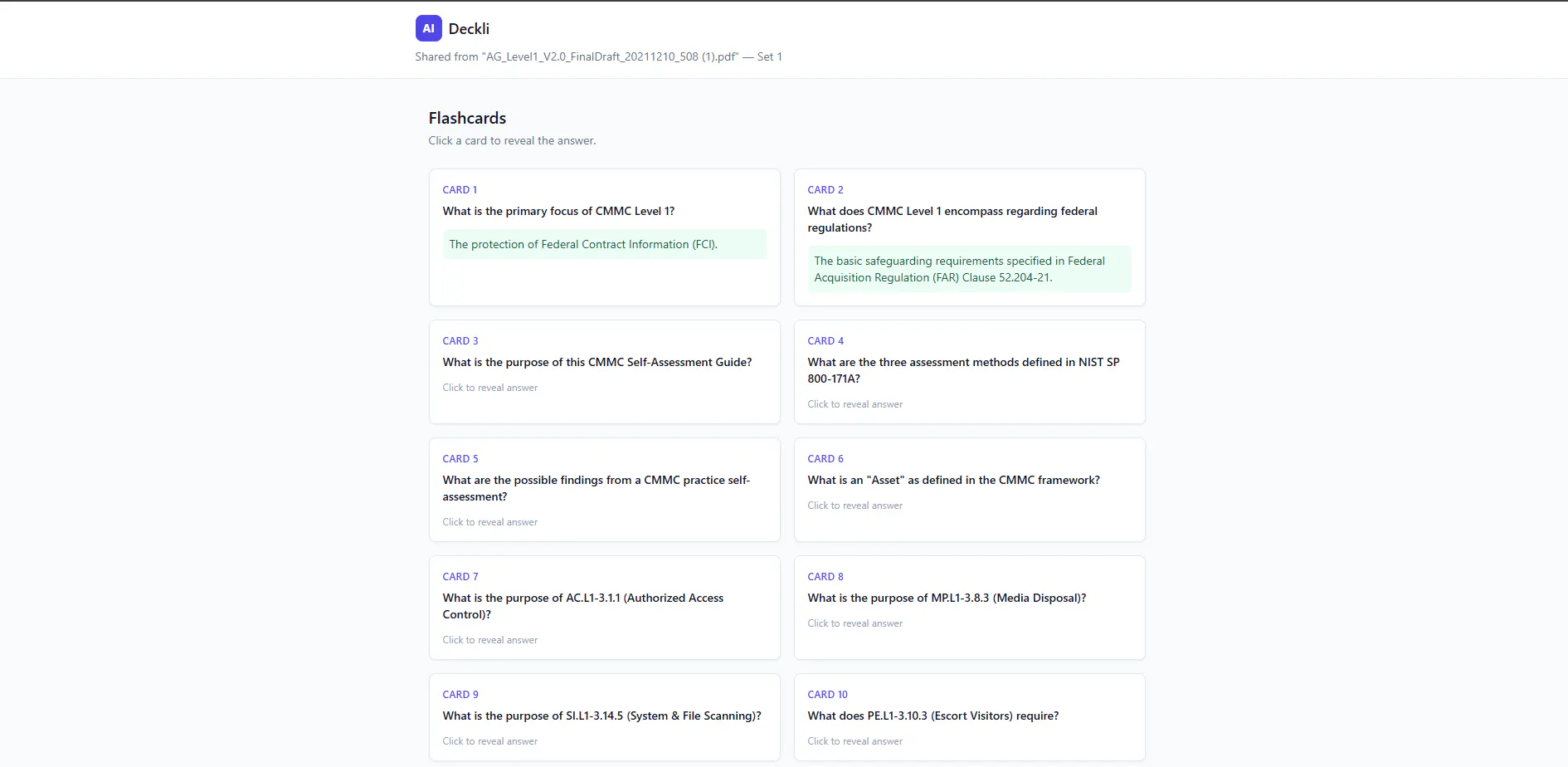Viewport: 1568px width, 767px height.
Task: Click the CARD 9 label
Action: click(x=460, y=695)
